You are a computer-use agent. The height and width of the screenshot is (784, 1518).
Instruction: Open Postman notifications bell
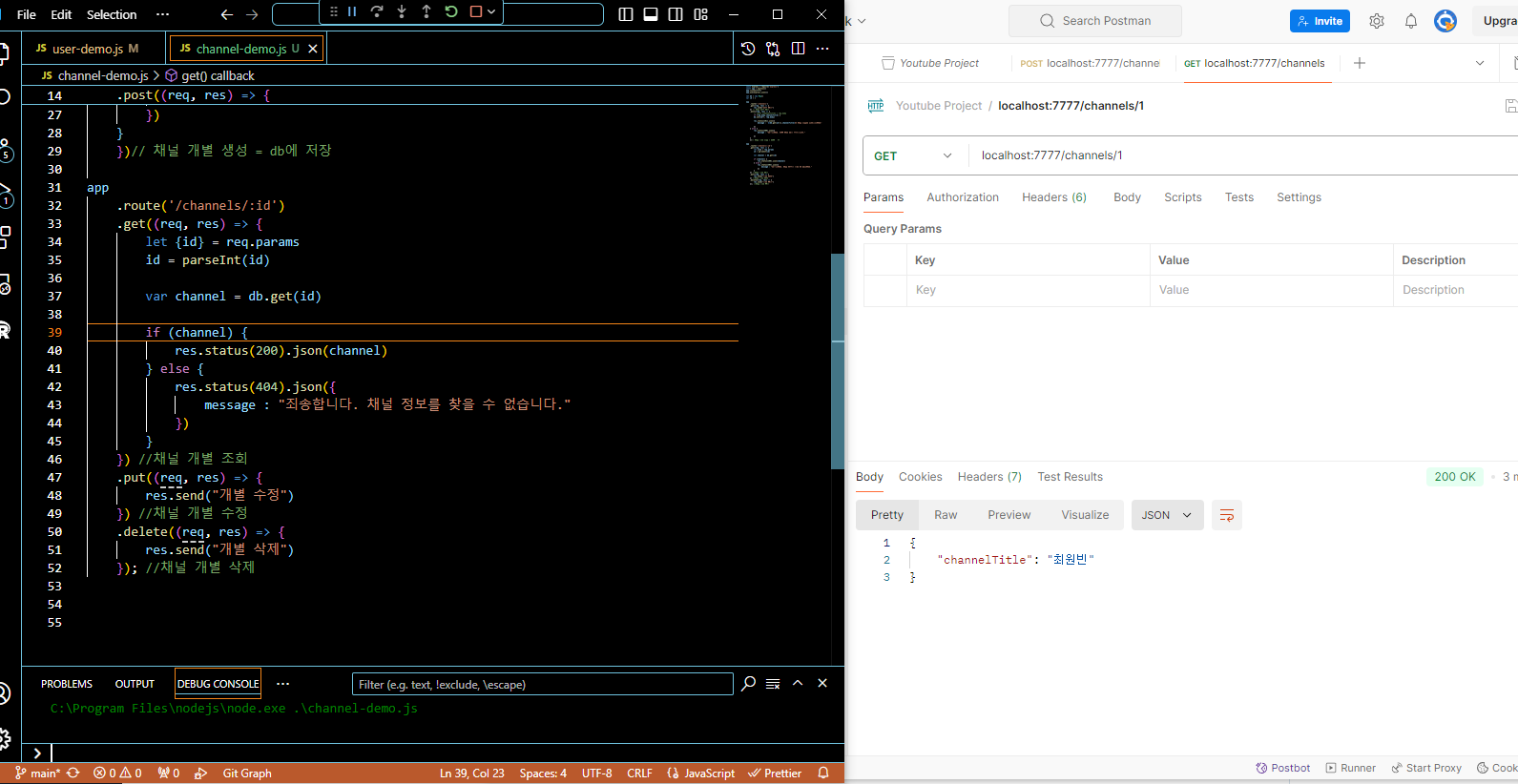click(x=1411, y=21)
